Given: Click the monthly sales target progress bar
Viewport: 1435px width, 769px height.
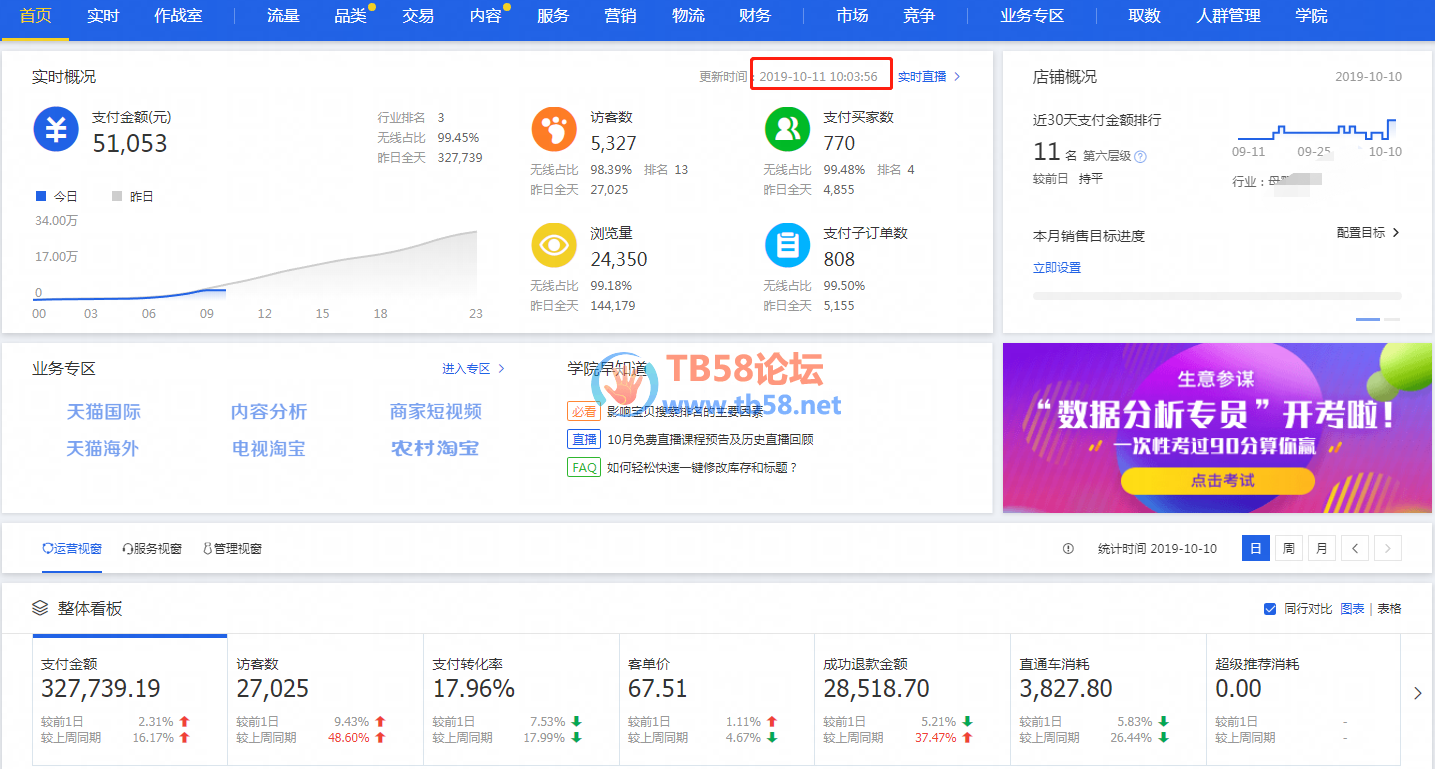Looking at the screenshot, I should tap(1217, 296).
